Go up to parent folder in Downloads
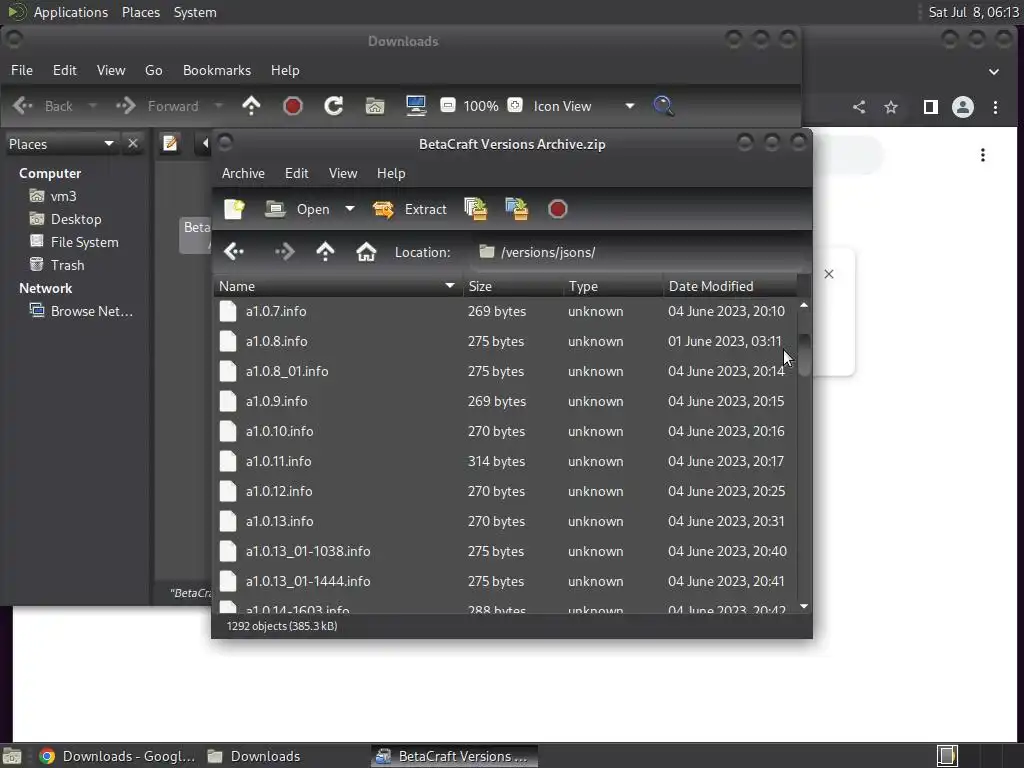The width and height of the screenshot is (1024, 768). [x=251, y=106]
